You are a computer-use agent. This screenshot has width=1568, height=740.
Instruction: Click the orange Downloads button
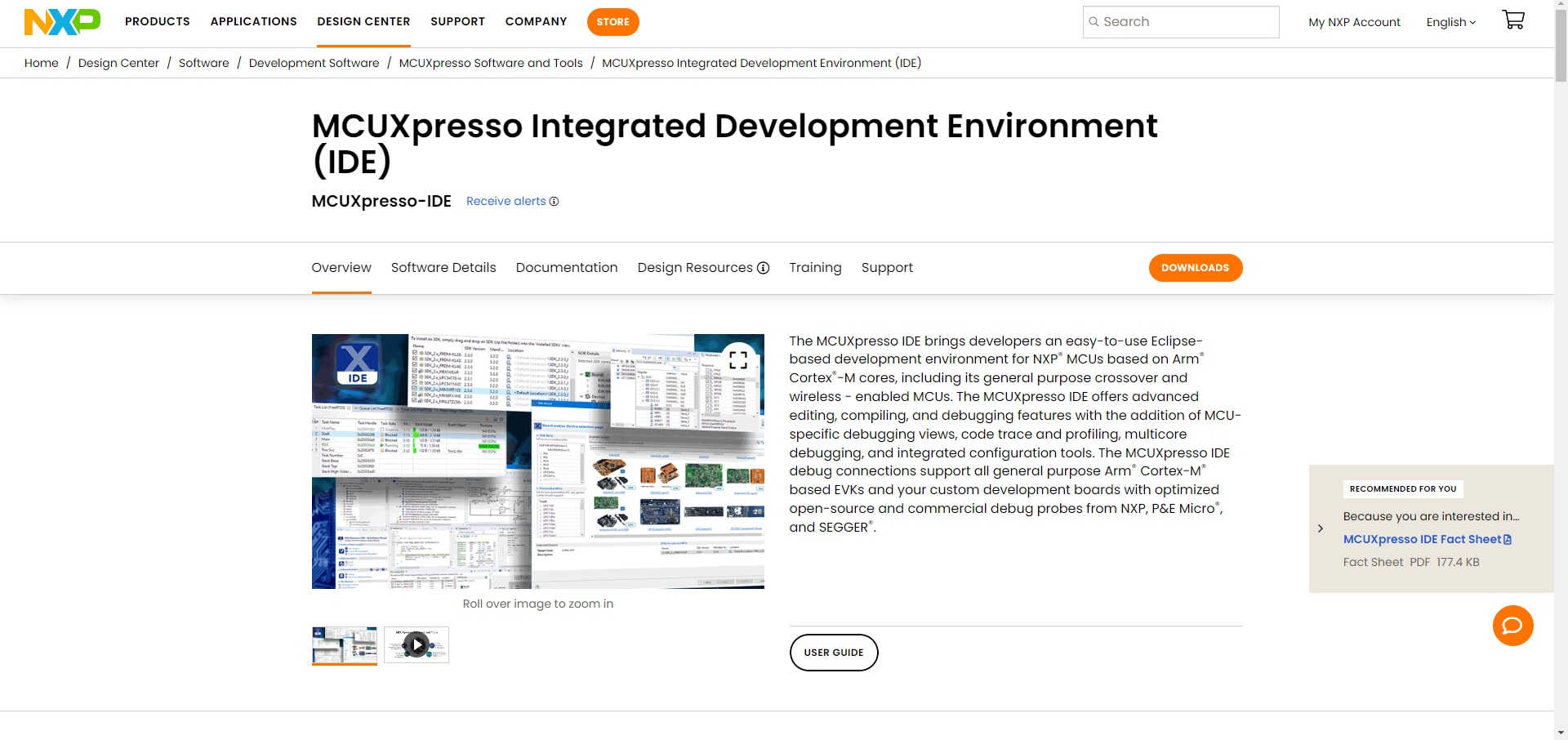coord(1196,268)
